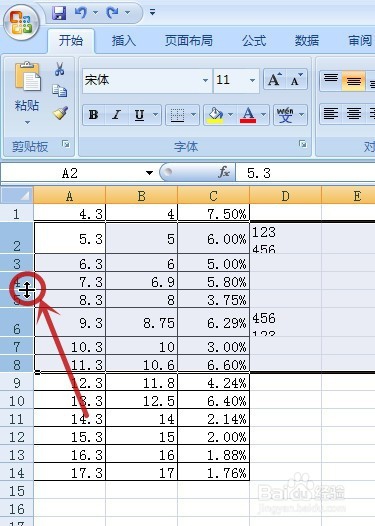
Task: Select column B header
Action: pyautogui.click(x=142, y=196)
